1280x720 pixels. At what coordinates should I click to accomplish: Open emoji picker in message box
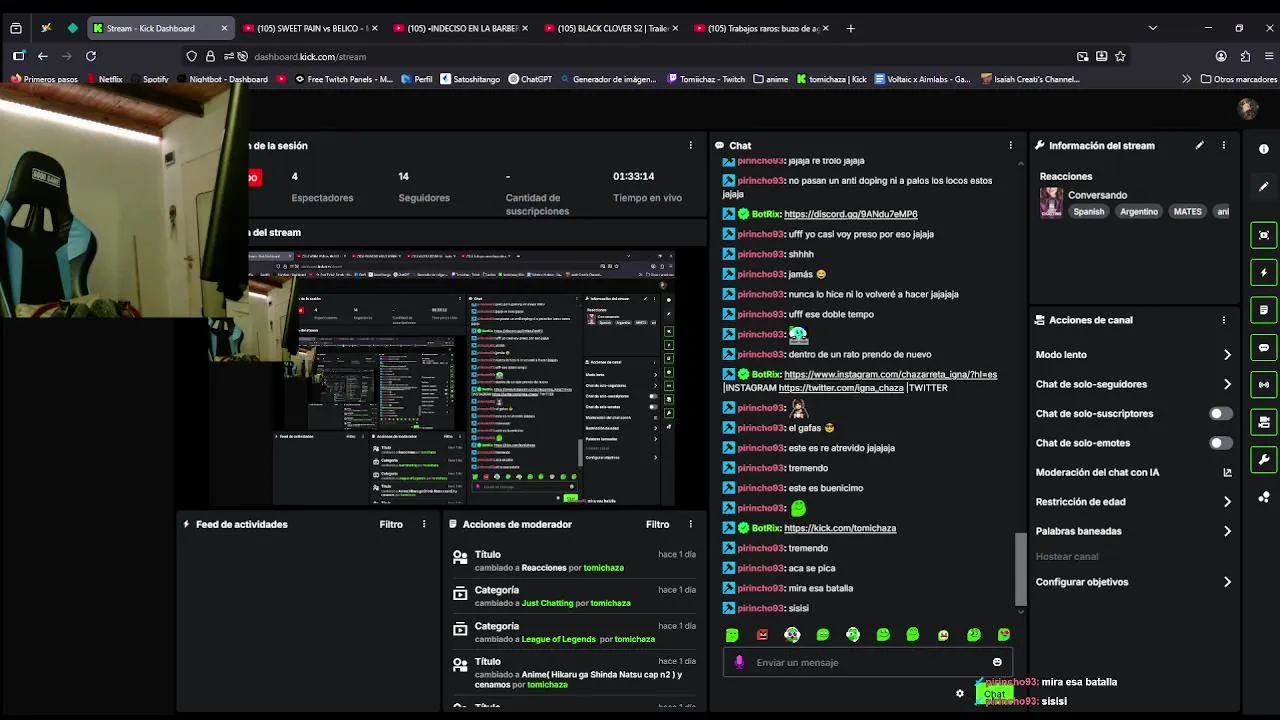click(x=997, y=662)
